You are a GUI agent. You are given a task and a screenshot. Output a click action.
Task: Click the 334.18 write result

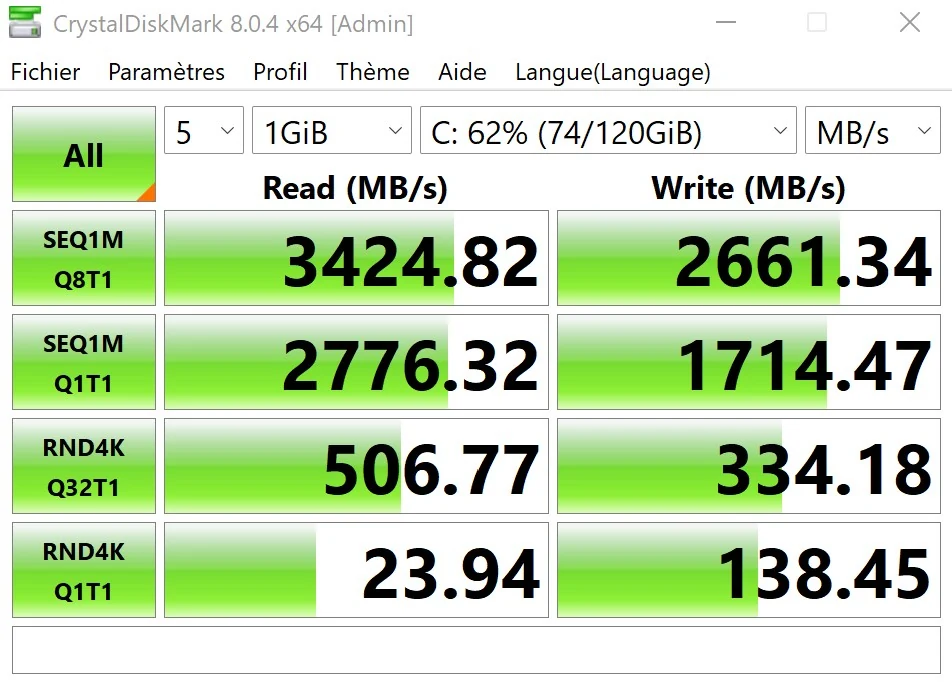pyautogui.click(x=749, y=466)
